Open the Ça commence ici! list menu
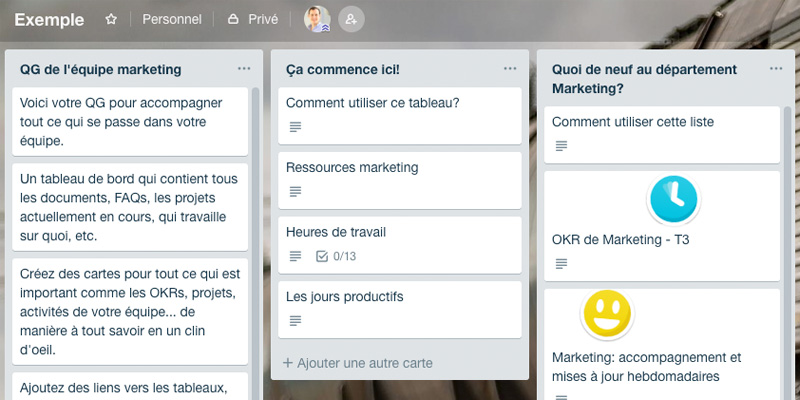The height and width of the screenshot is (400, 800). 510,69
